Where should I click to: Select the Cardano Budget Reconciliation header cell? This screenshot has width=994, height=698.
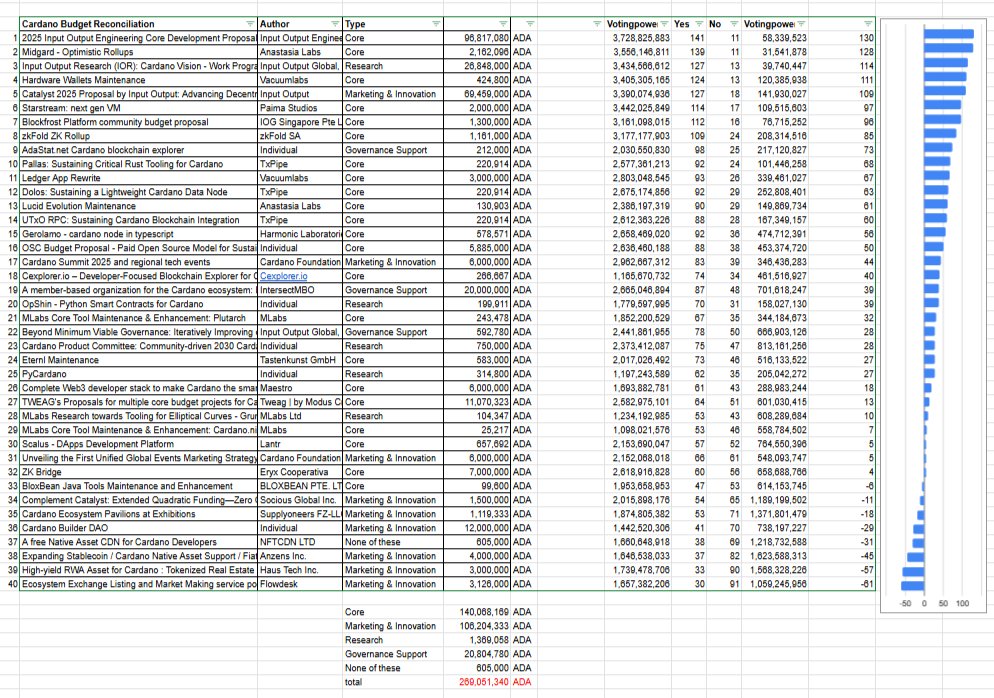(x=138, y=24)
